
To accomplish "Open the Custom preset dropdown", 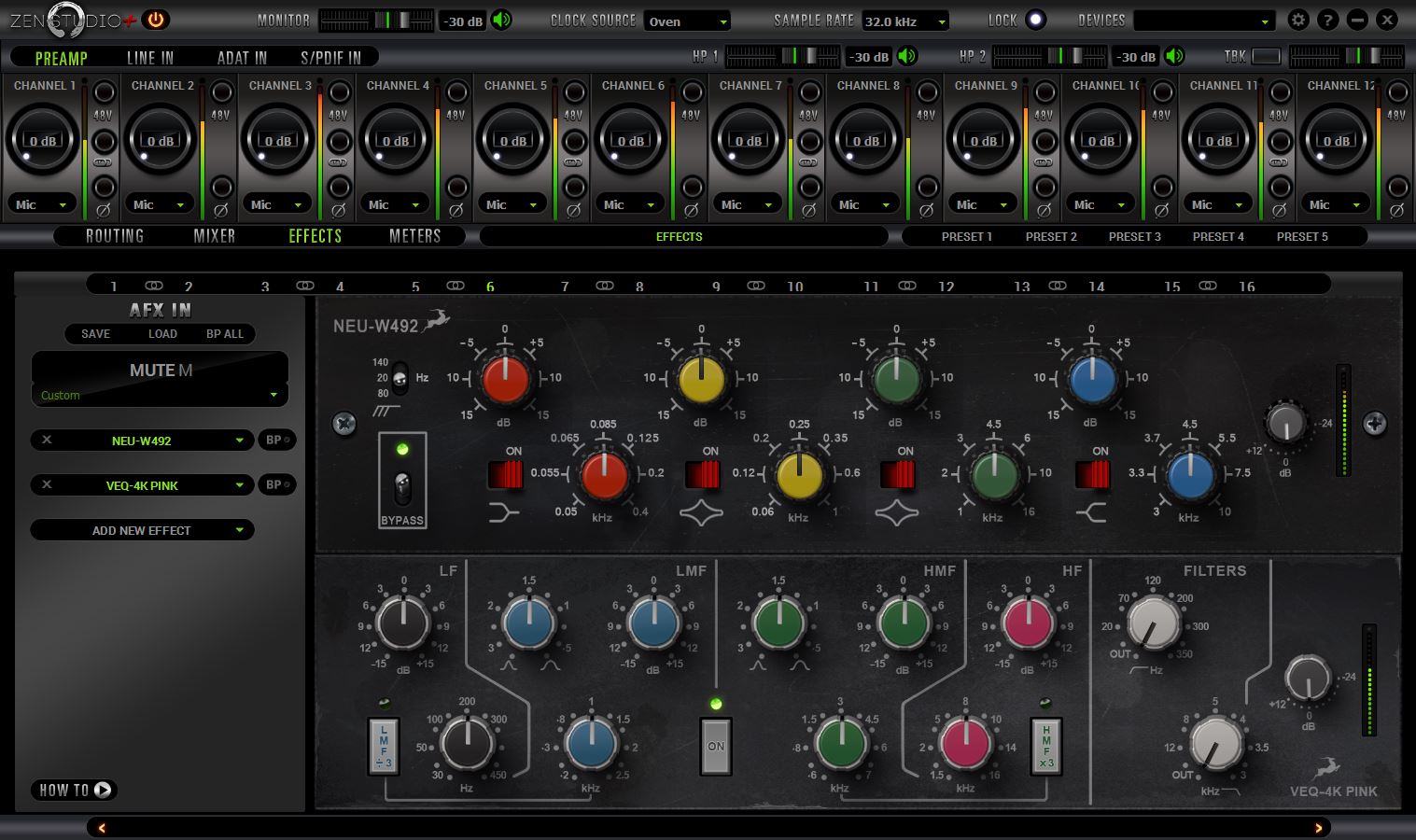I will [x=160, y=395].
